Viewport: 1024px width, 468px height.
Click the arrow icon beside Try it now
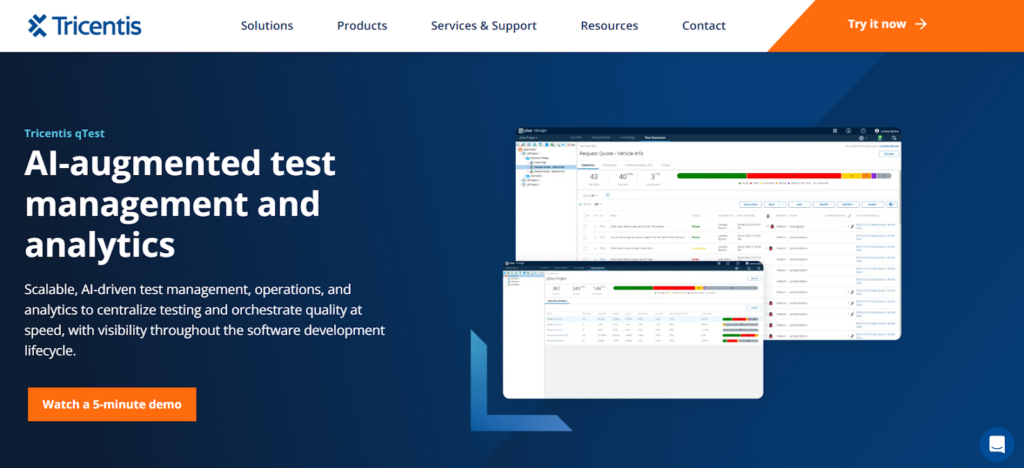coord(921,25)
